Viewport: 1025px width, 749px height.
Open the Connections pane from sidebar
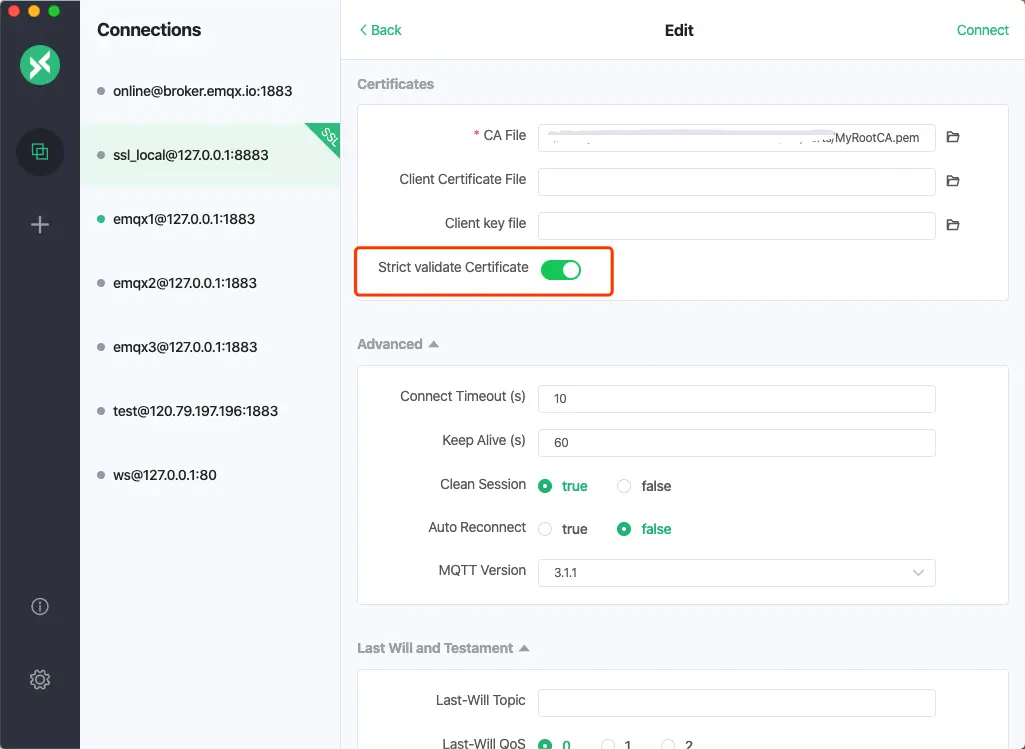click(40, 152)
